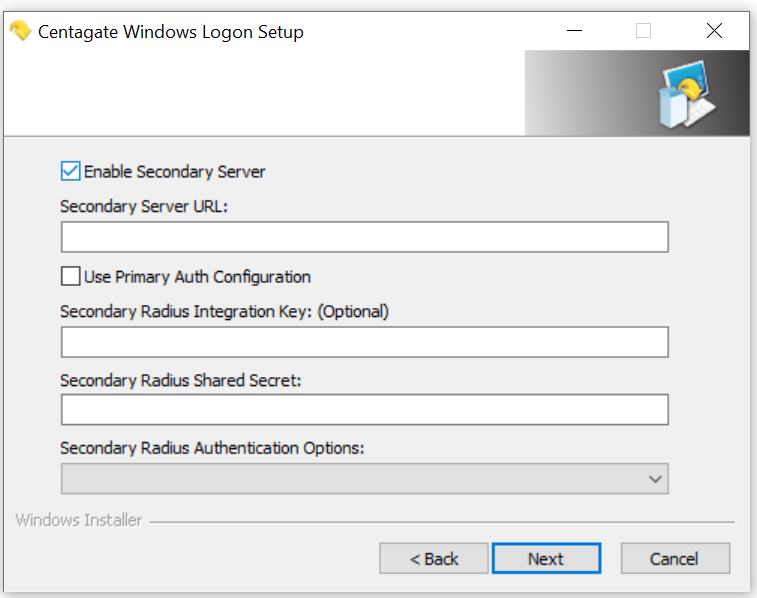Open the Secondary Radius Authentication Options dropdown
Viewport: 757px width, 598px height.
pyautogui.click(x=364, y=479)
